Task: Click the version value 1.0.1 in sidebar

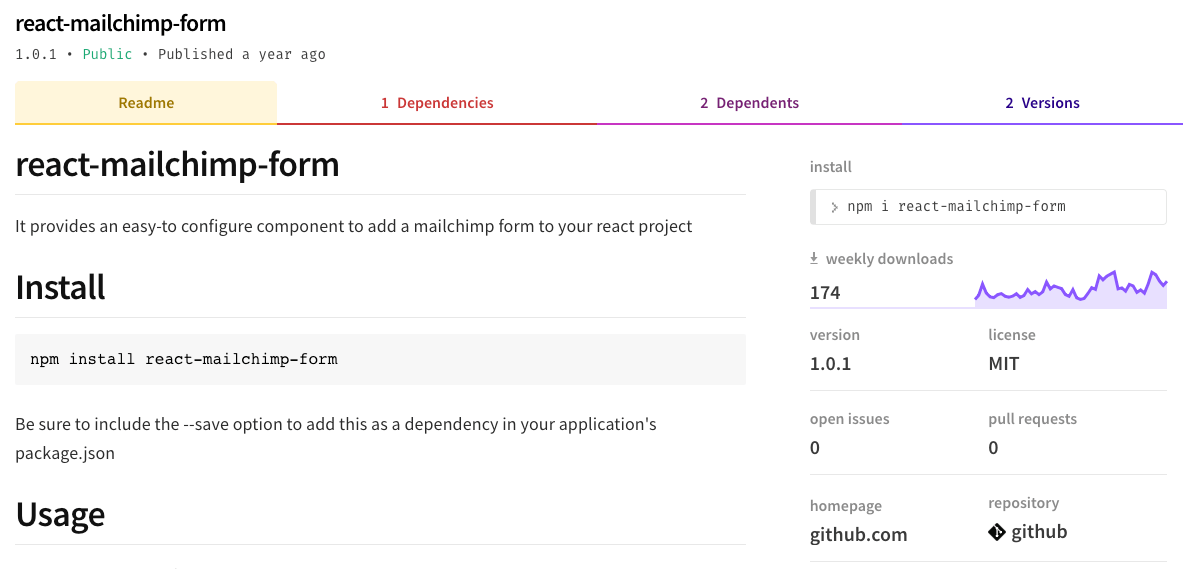Action: coord(831,364)
